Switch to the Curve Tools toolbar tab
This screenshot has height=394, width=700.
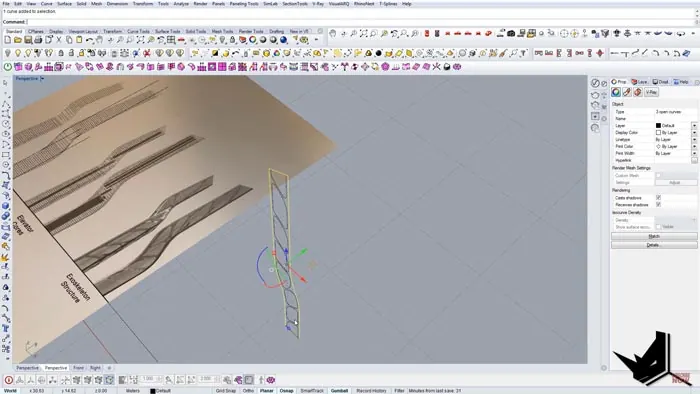(x=138, y=31)
